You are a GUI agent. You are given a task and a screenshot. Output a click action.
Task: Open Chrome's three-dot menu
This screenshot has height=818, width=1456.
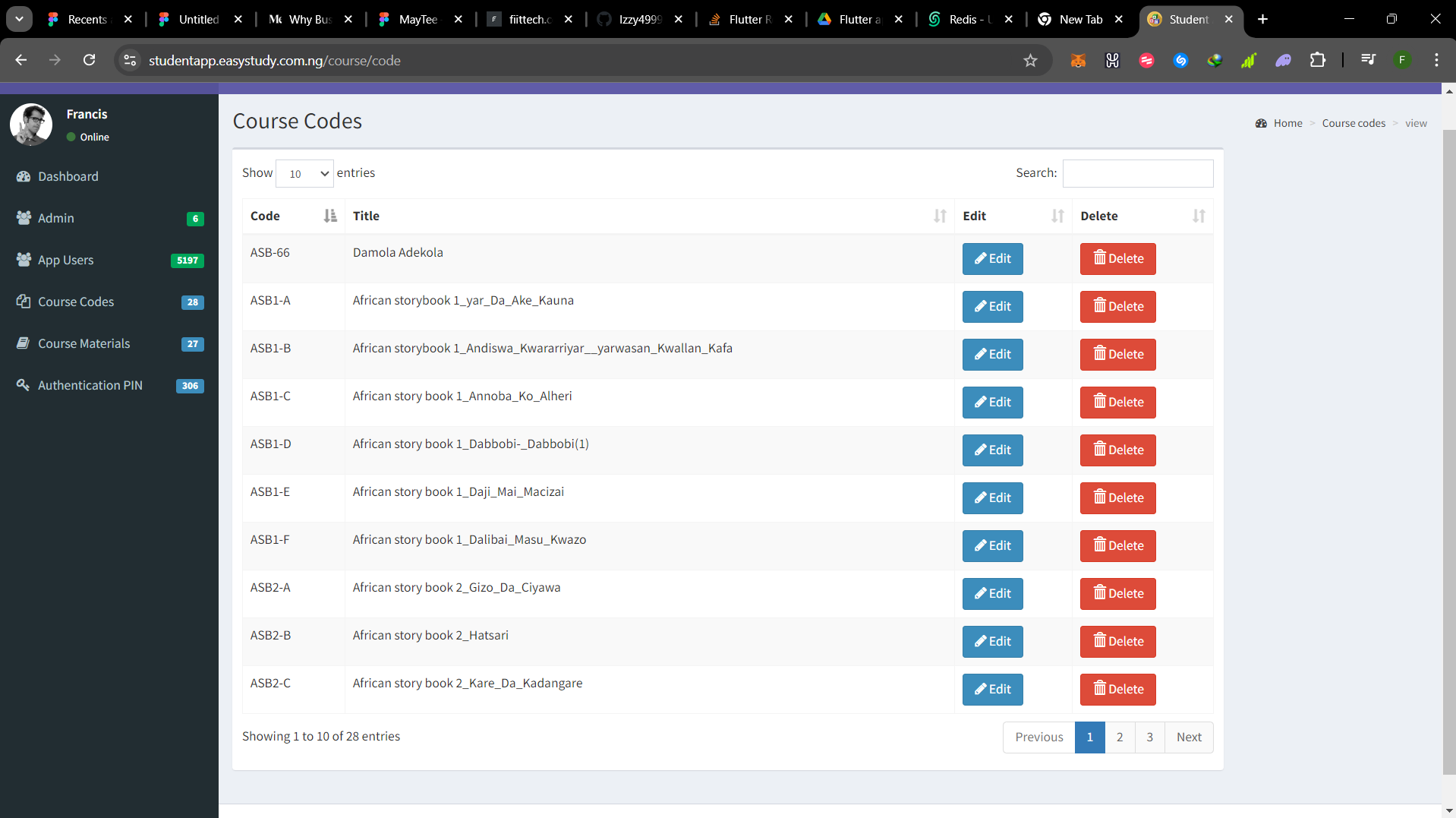coord(1436,61)
